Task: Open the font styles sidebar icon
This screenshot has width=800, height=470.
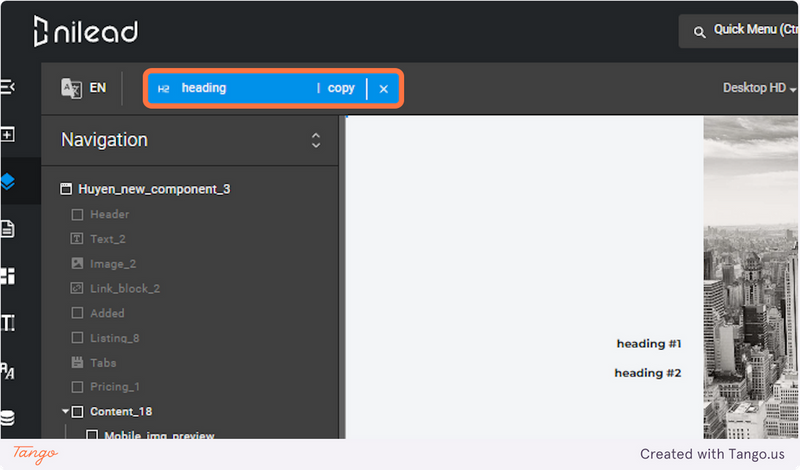Action: tap(8, 370)
